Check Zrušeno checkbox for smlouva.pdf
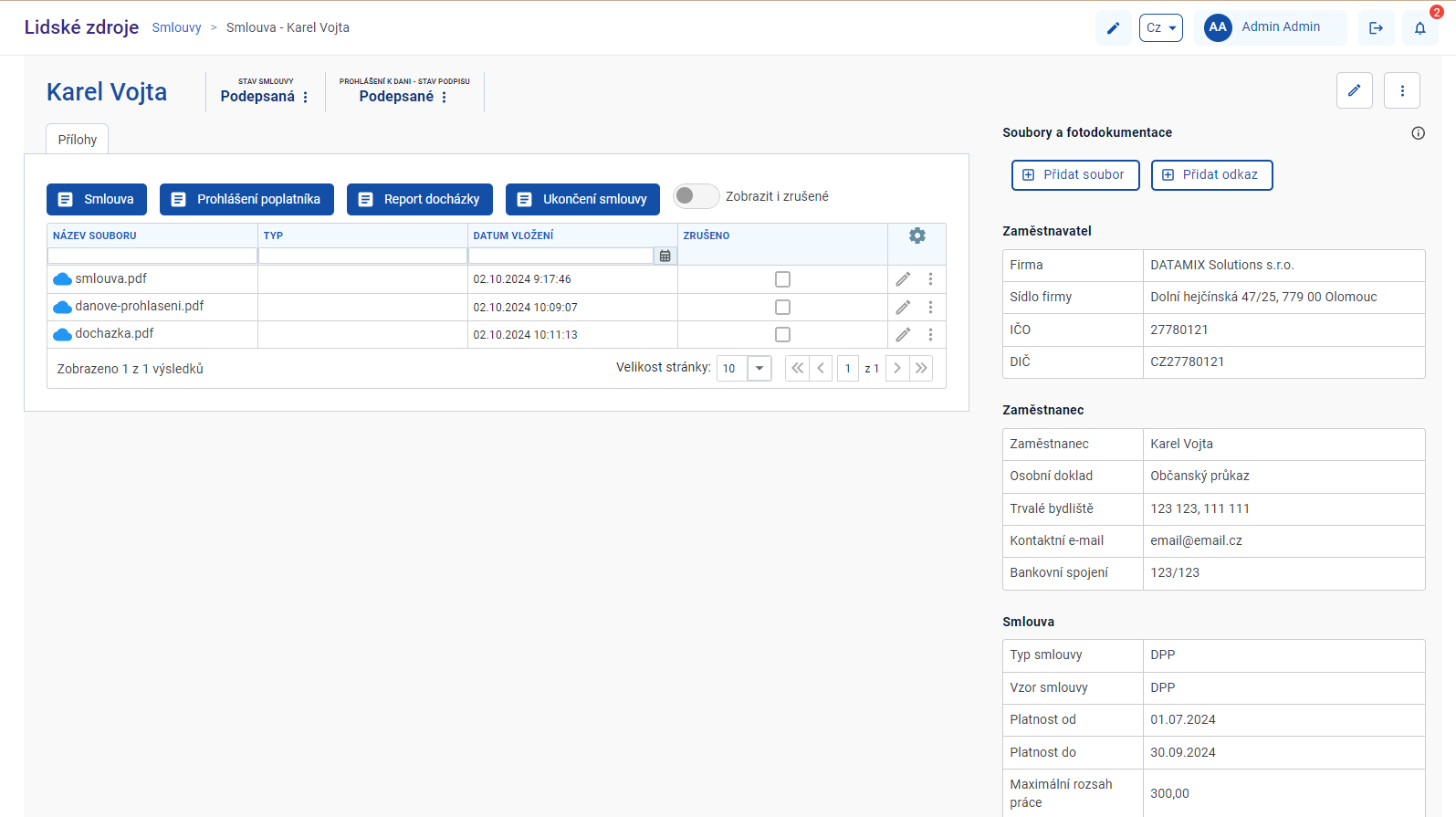This screenshot has height=817, width=1456. pos(782,279)
